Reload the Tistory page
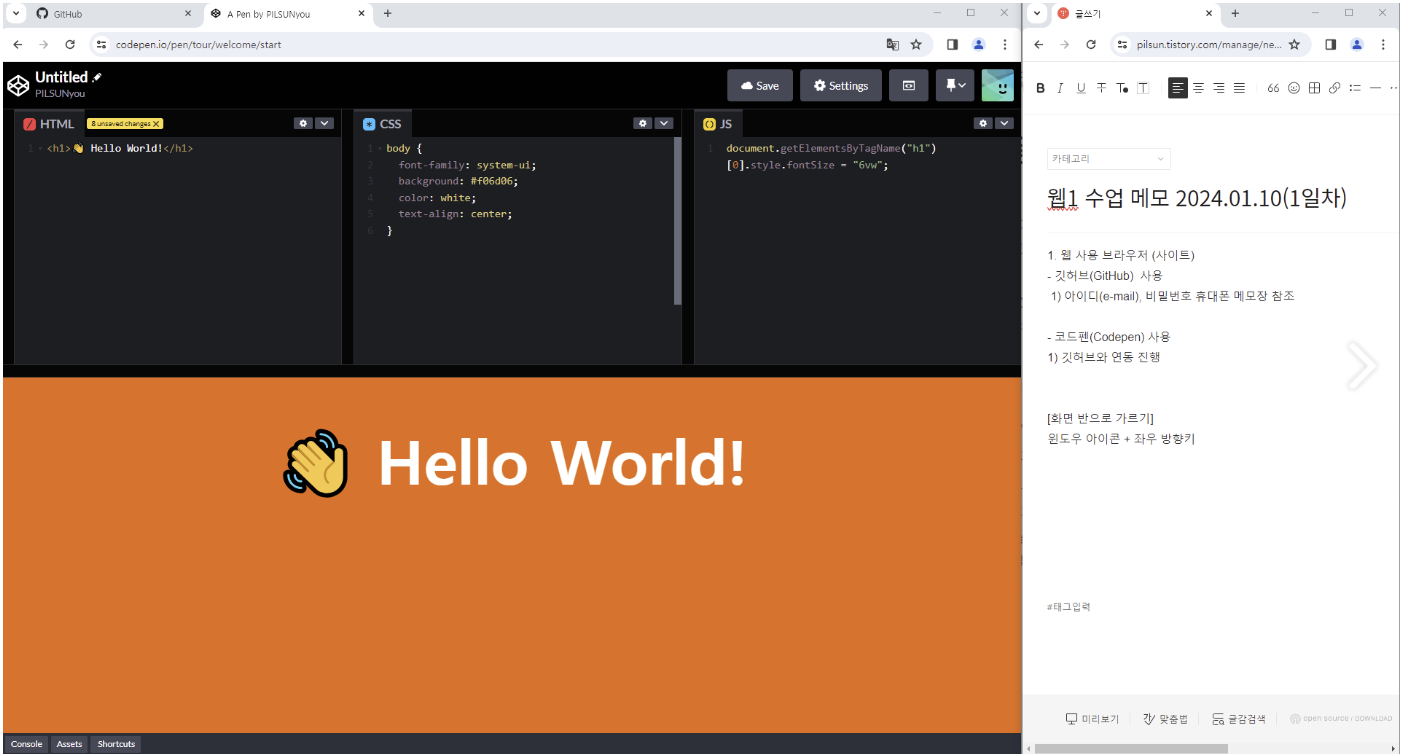The height and width of the screenshot is (754, 1402). [x=1091, y=44]
